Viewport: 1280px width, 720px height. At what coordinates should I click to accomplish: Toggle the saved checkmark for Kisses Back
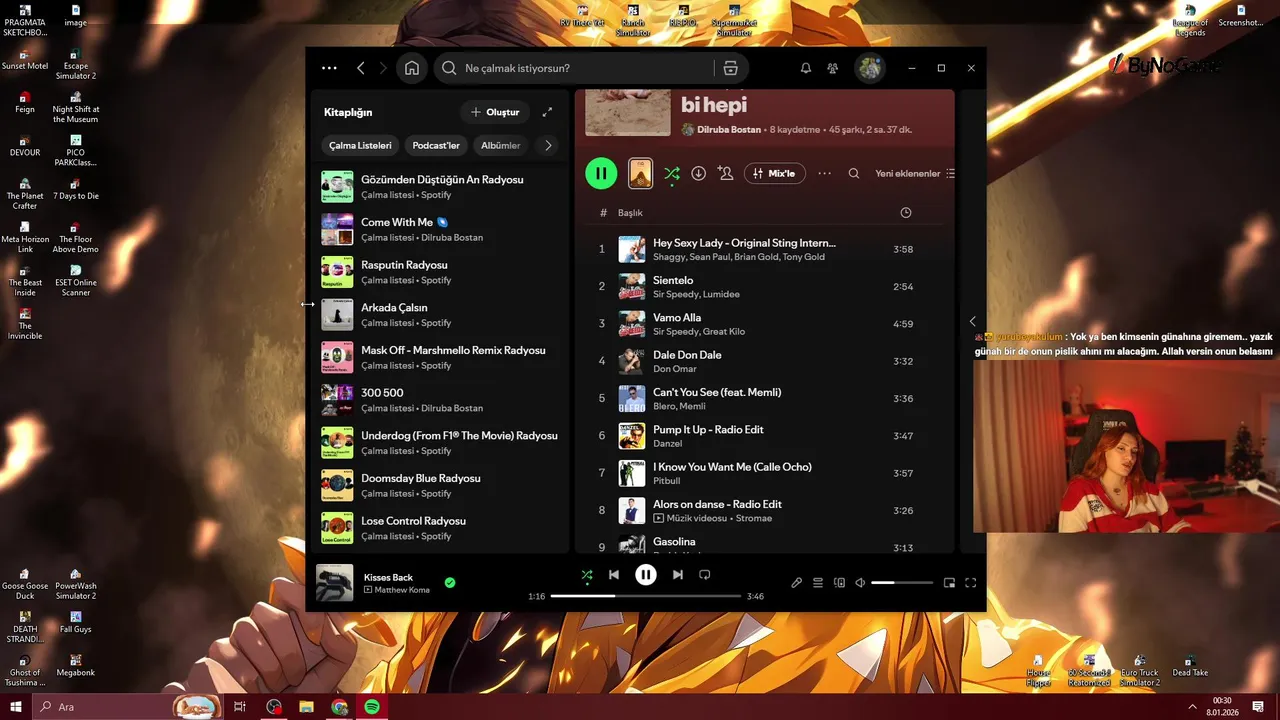450,582
